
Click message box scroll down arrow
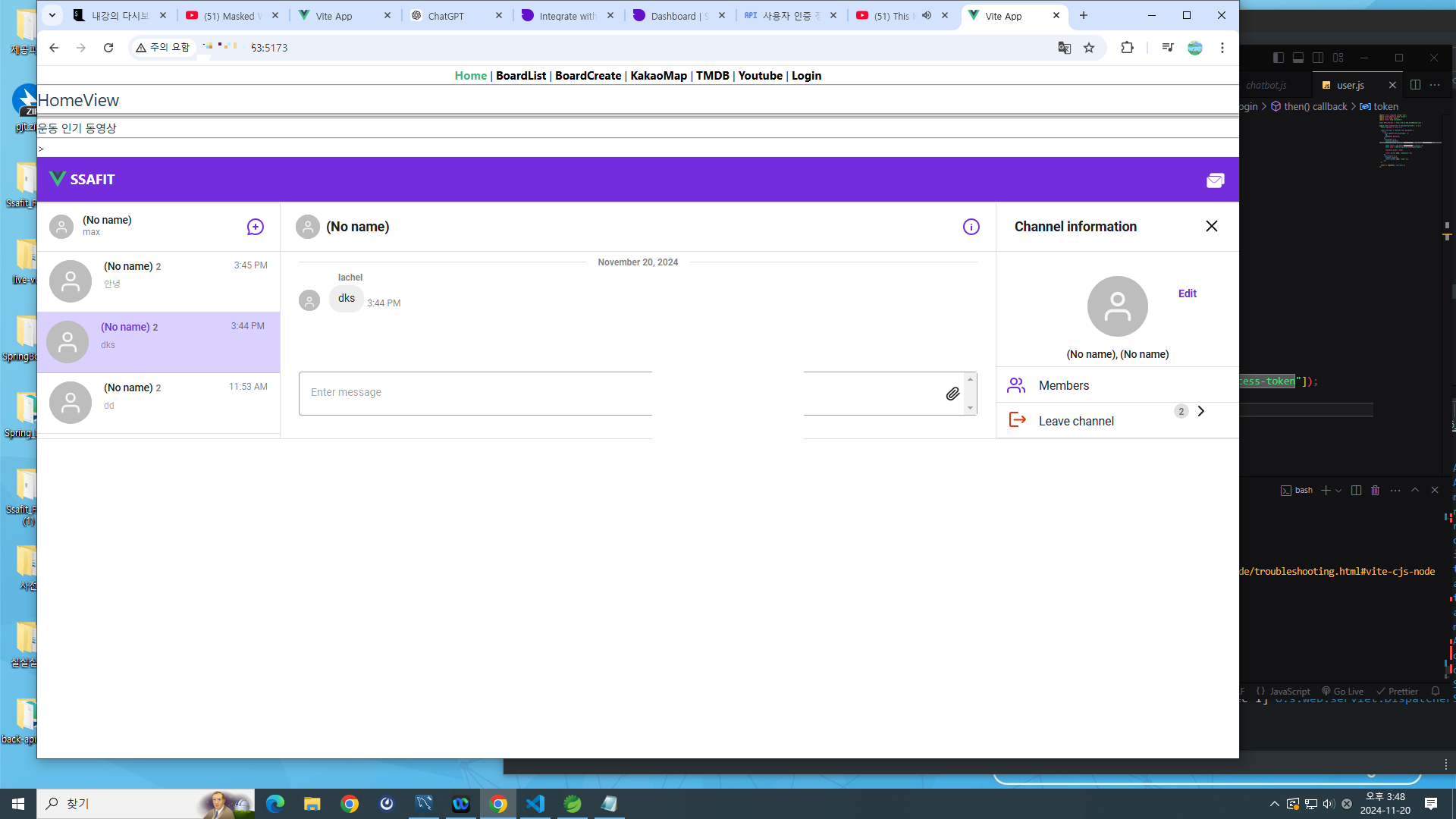tap(970, 409)
